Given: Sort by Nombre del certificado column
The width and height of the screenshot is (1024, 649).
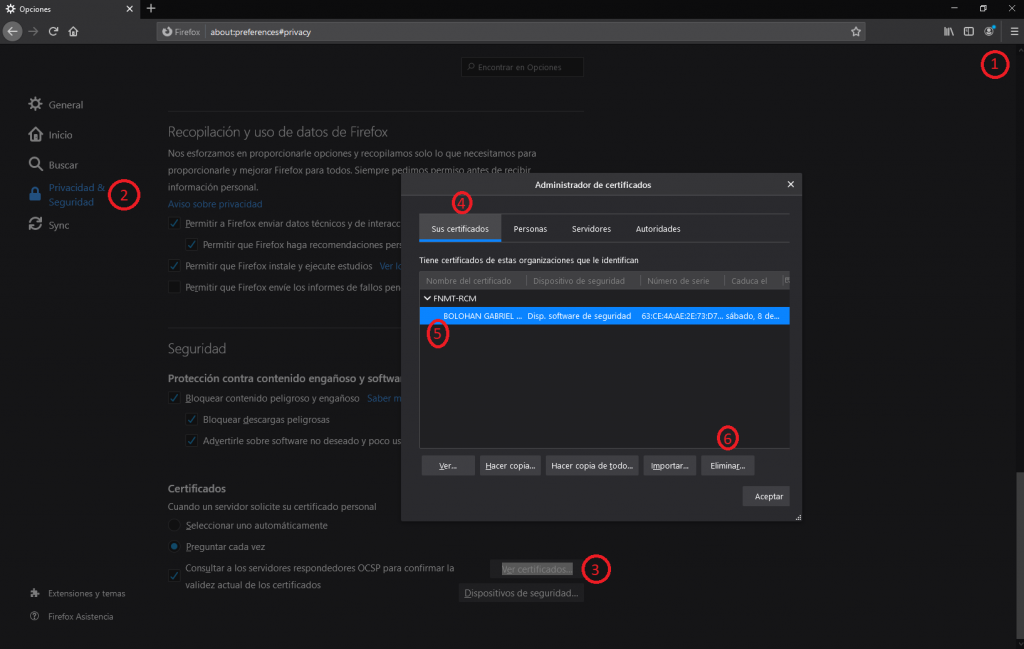Looking at the screenshot, I should [473, 281].
